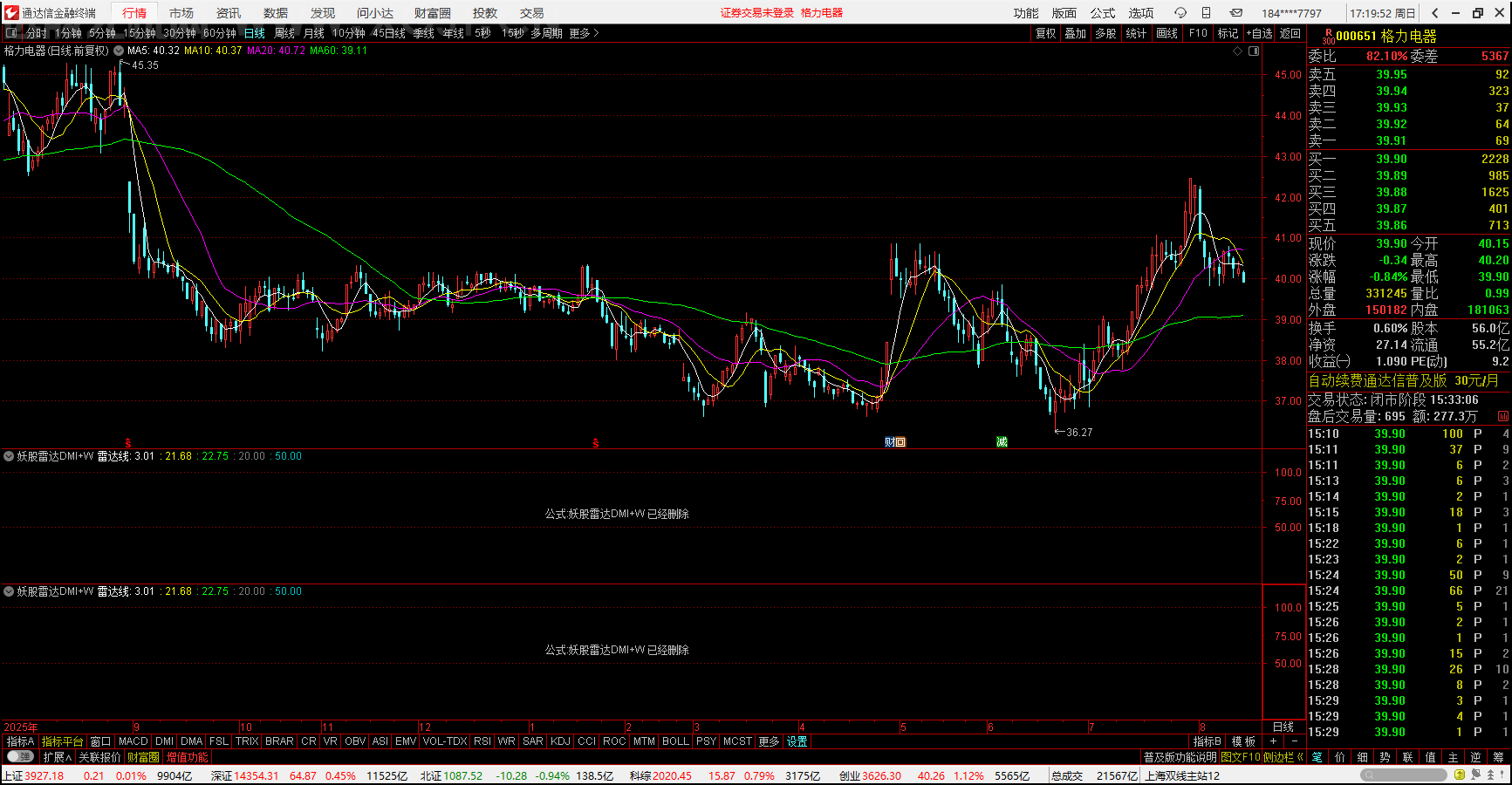Switch to the 市场 tab
Image resolution: width=1512 pixels, height=785 pixels.
pos(181,13)
